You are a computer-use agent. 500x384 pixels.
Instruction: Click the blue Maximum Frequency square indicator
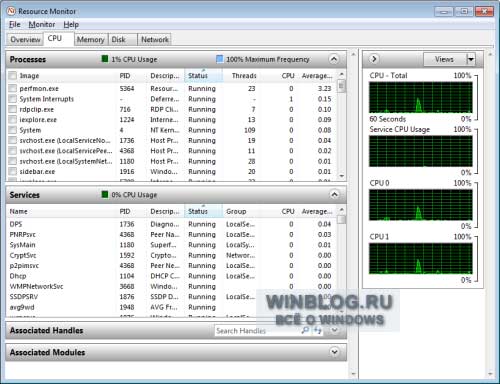click(220, 59)
